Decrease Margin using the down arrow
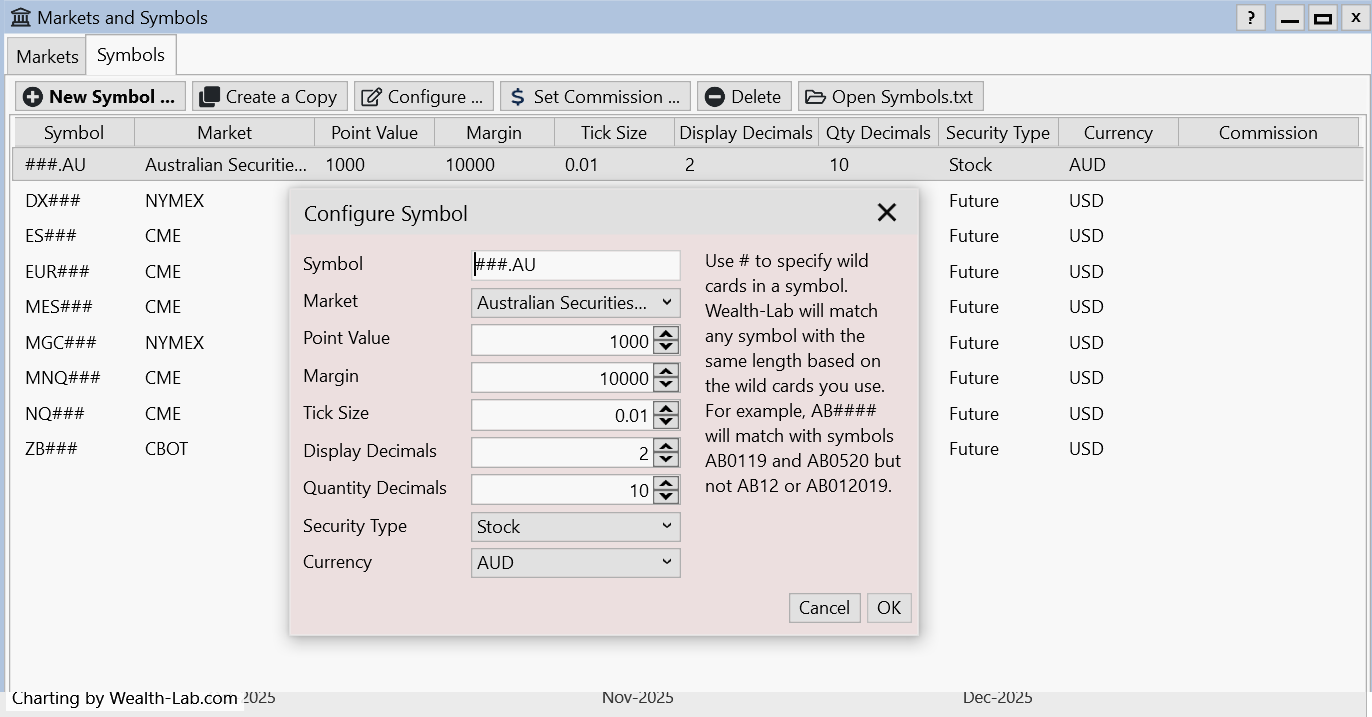The width and height of the screenshot is (1372, 717). tap(666, 385)
